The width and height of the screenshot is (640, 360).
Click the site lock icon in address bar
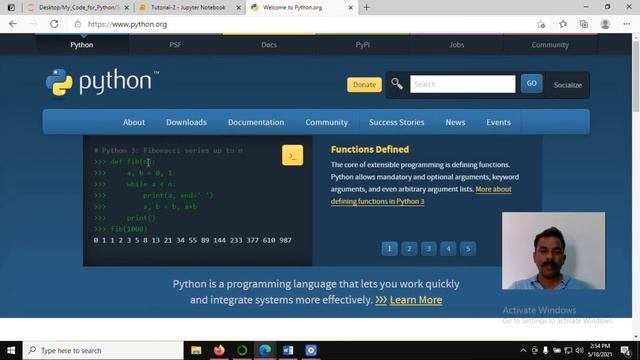click(78, 24)
